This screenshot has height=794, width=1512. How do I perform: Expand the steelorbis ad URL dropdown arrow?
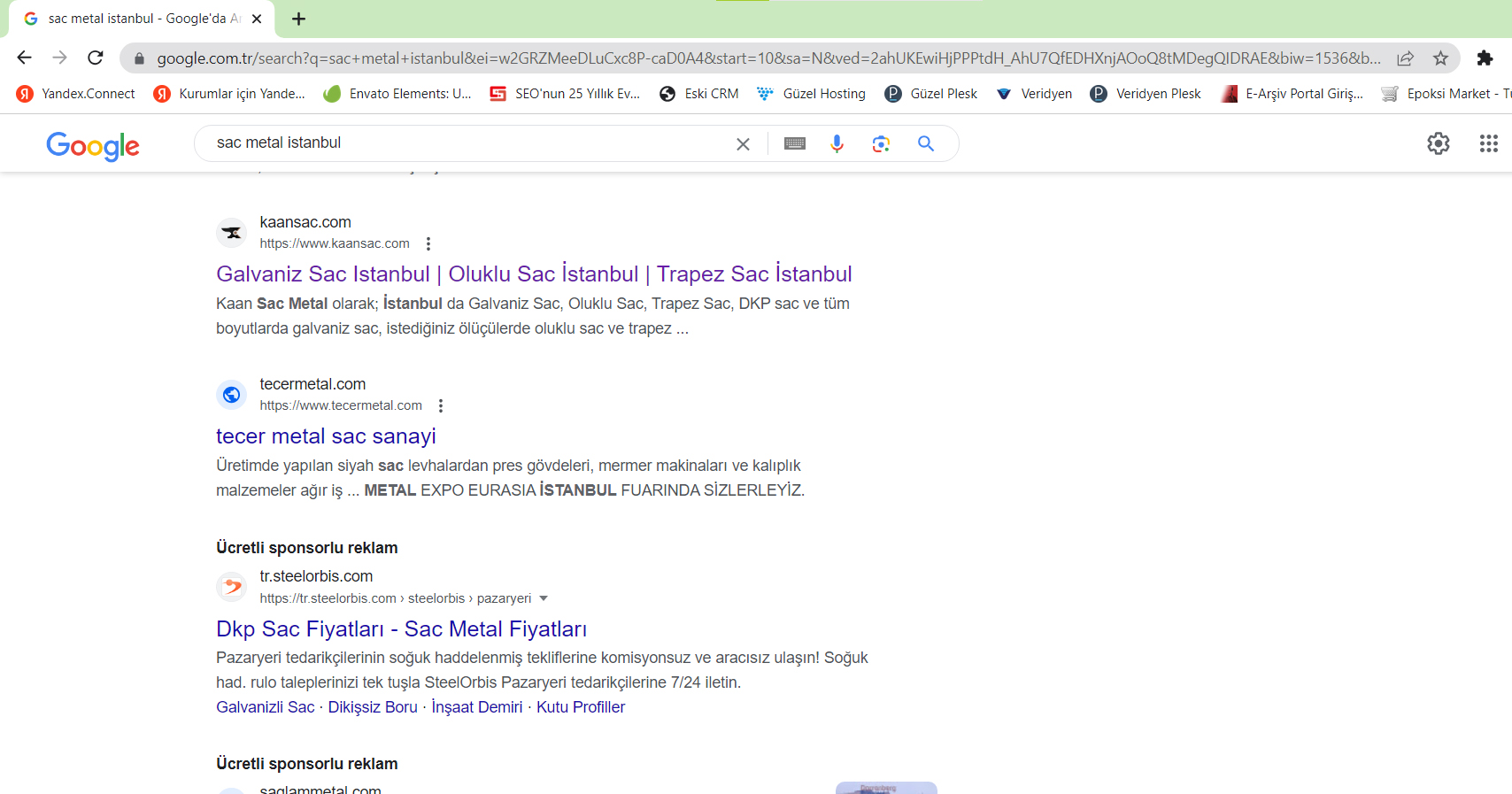544,598
